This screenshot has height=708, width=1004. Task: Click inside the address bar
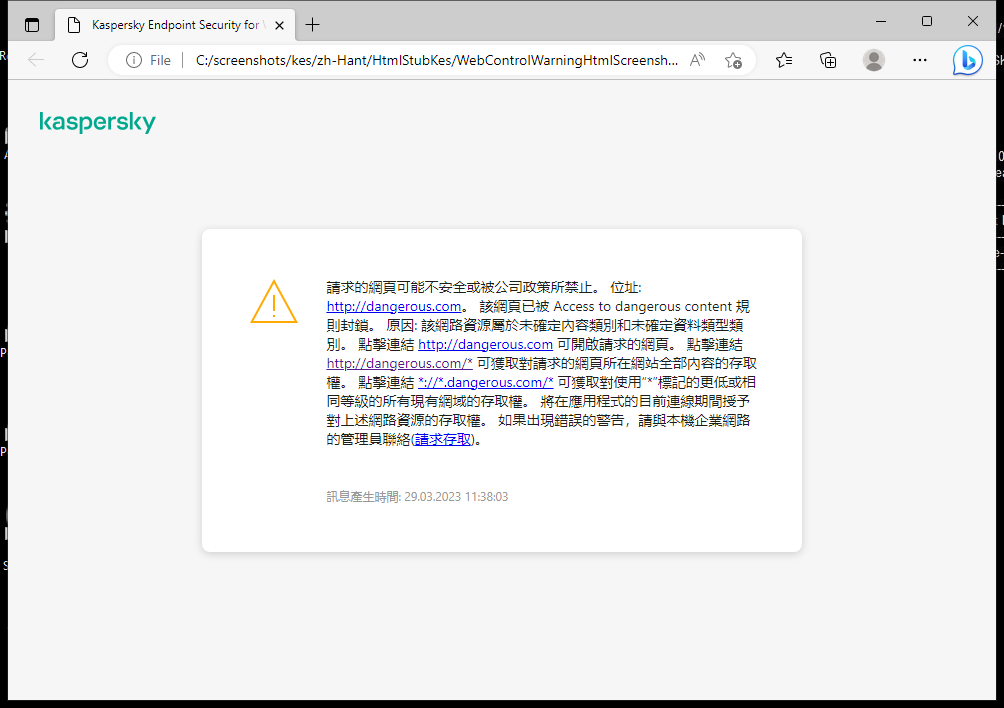point(400,60)
